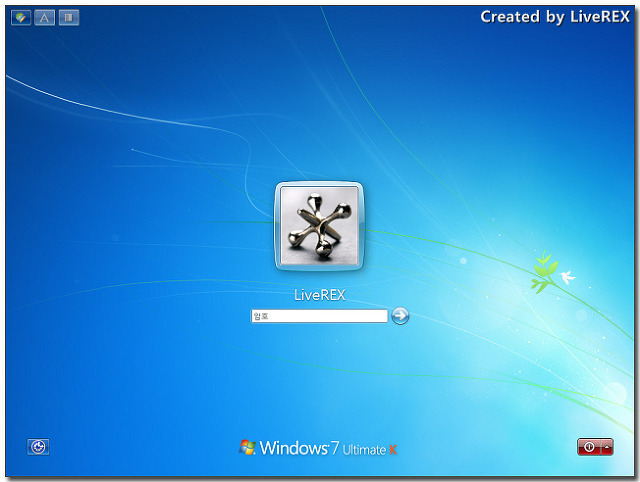Toggle the half/full width character button
Image resolution: width=640 pixels, height=482 pixels.
click(x=69, y=18)
